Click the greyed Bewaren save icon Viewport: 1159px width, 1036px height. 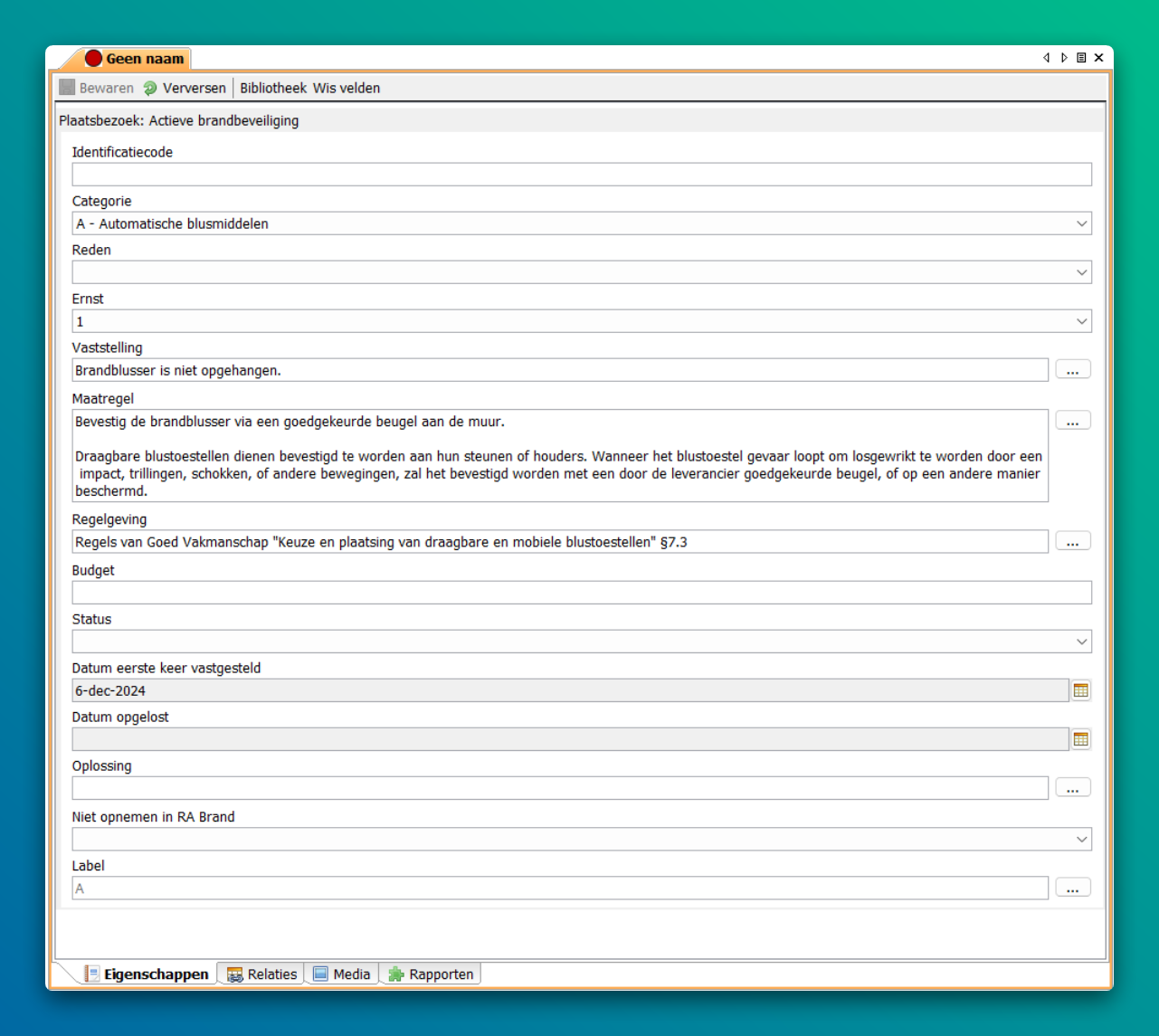point(67,88)
